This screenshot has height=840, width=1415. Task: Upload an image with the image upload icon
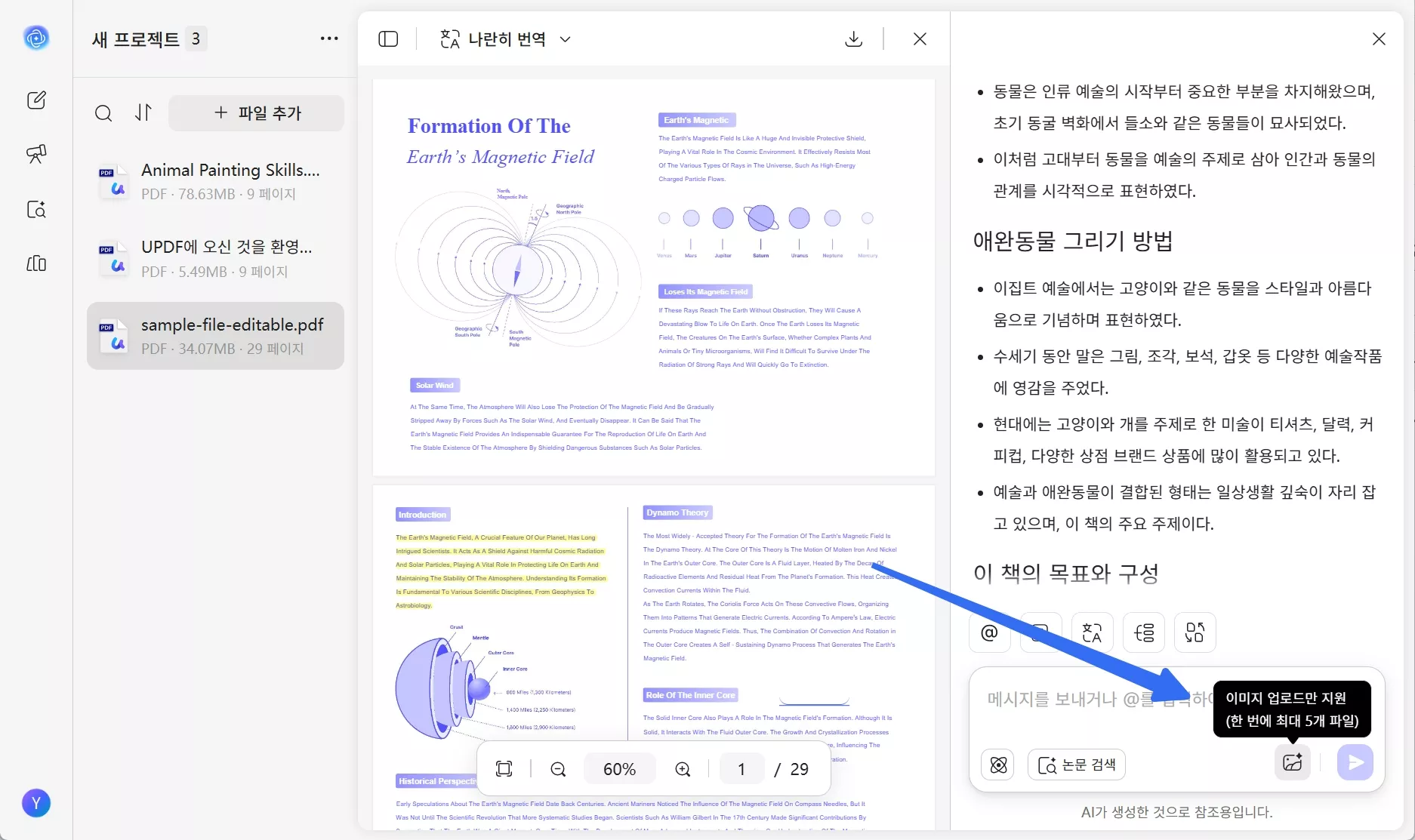[x=1293, y=763]
